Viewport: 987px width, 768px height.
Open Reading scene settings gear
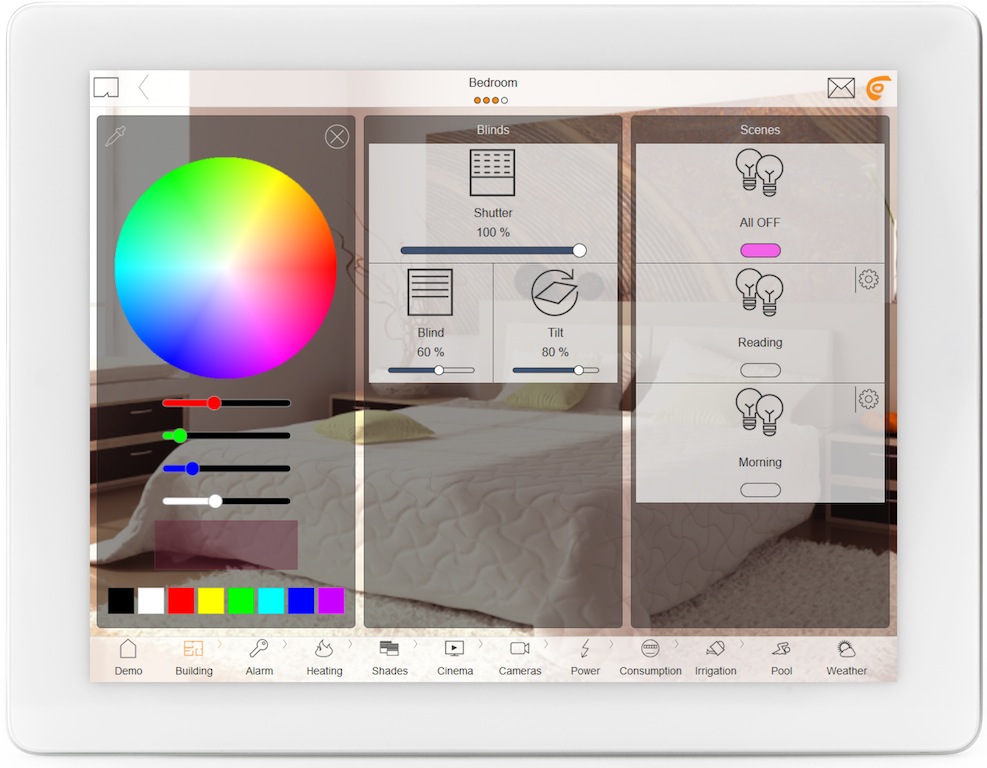pos(868,280)
